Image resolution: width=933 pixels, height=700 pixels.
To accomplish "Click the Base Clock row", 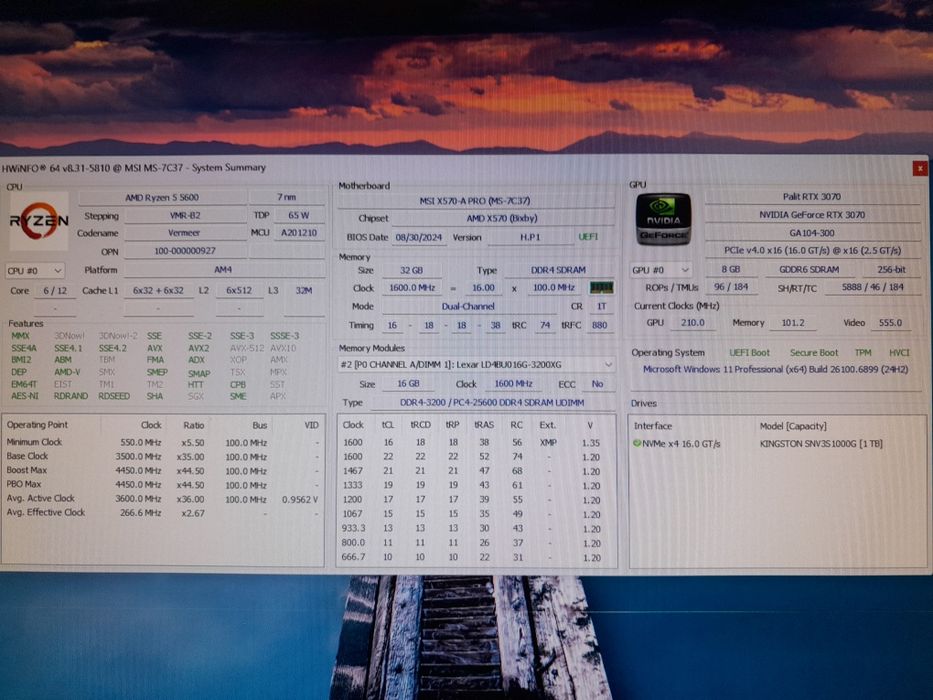I will 163,457.
